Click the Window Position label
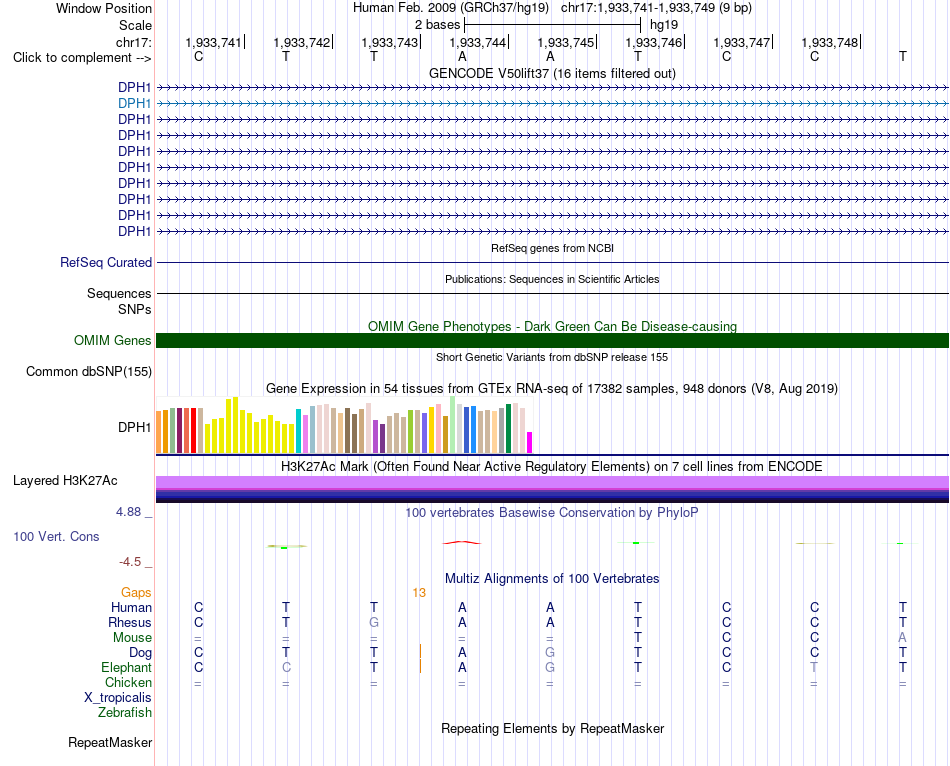Viewport: 950px width, 766px height. (104, 8)
